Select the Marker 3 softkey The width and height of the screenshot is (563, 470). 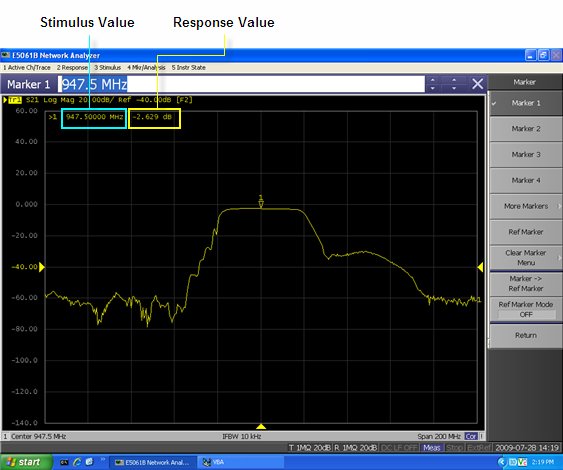[526, 155]
